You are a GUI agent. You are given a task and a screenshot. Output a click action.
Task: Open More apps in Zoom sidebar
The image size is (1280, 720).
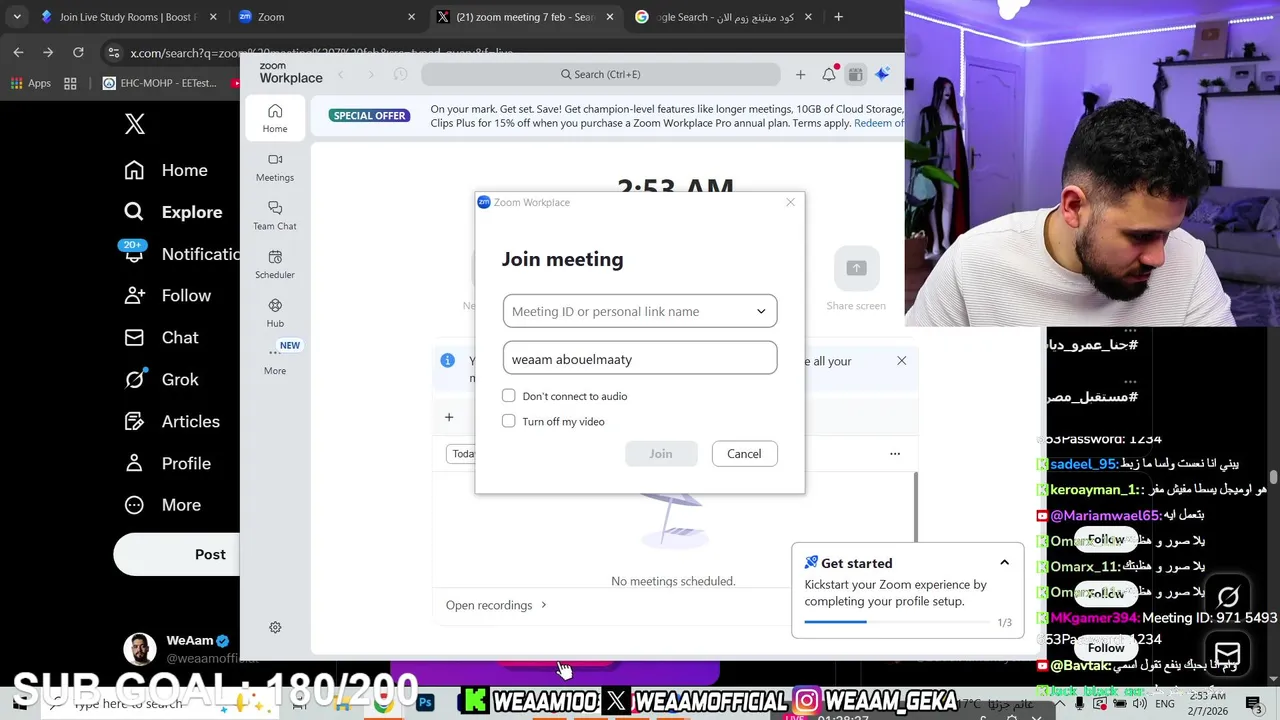(275, 360)
